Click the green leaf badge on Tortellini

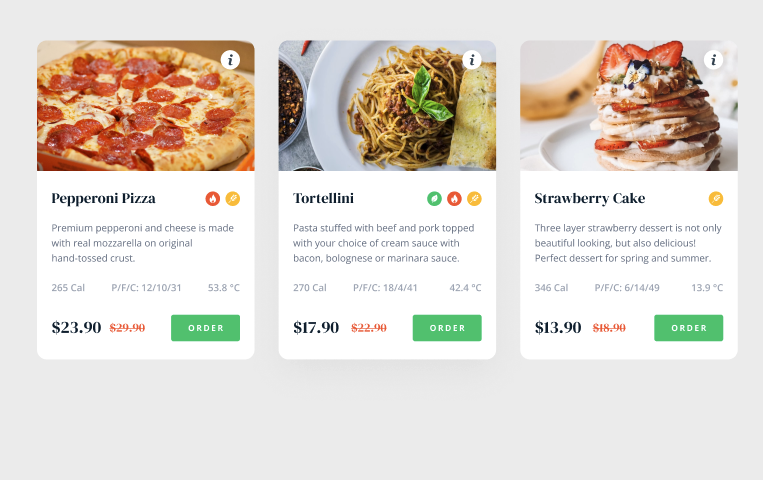[434, 198]
